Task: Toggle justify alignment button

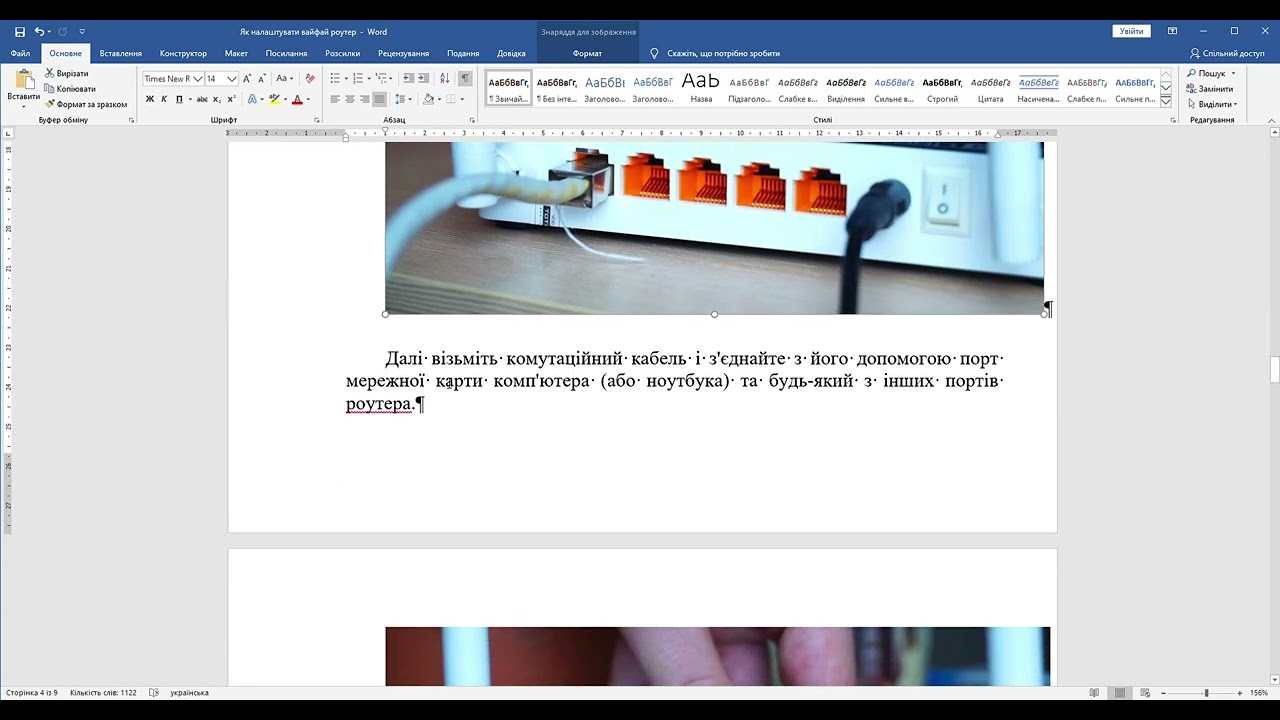Action: point(379,99)
